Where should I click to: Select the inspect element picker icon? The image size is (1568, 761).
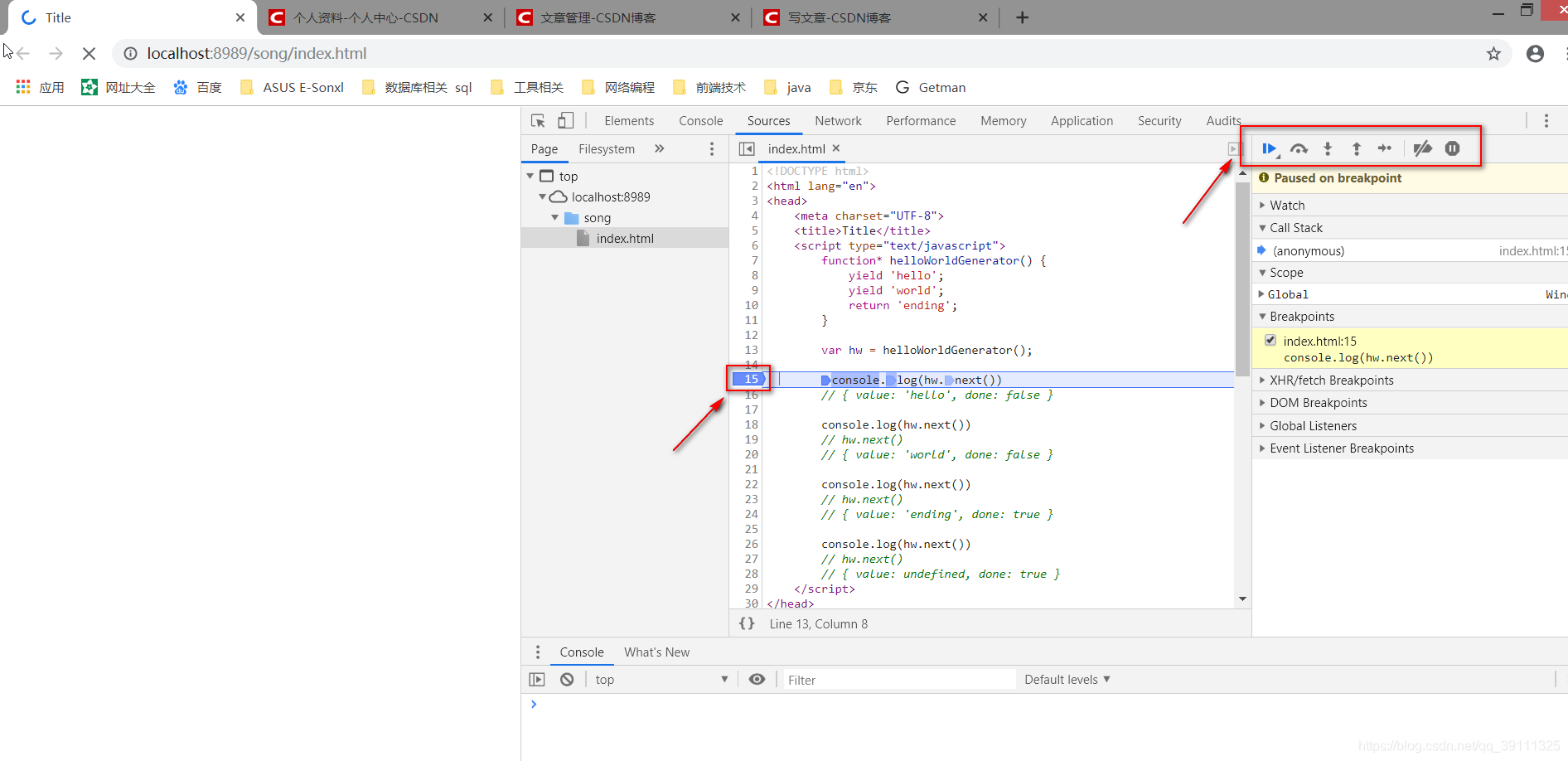click(538, 121)
